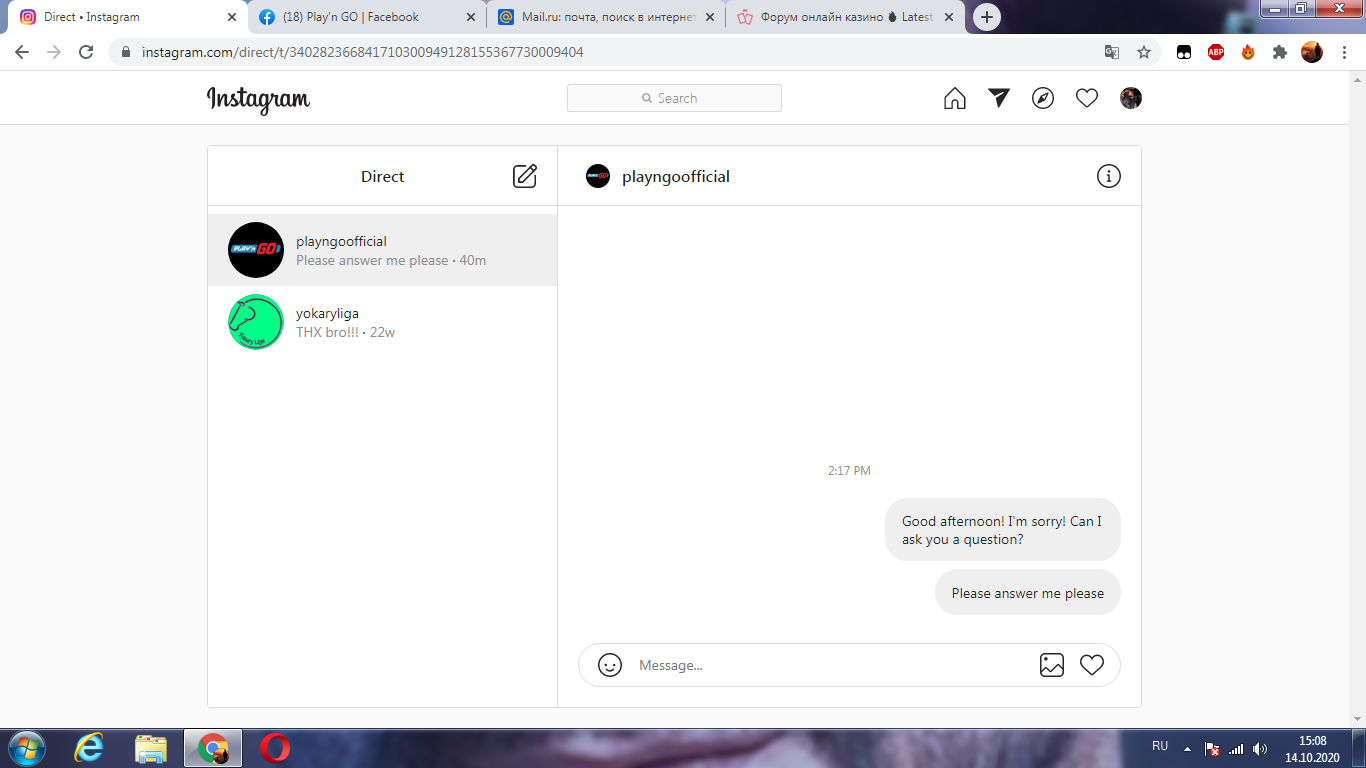Click the 2:17 PM timestamp

tap(849, 470)
